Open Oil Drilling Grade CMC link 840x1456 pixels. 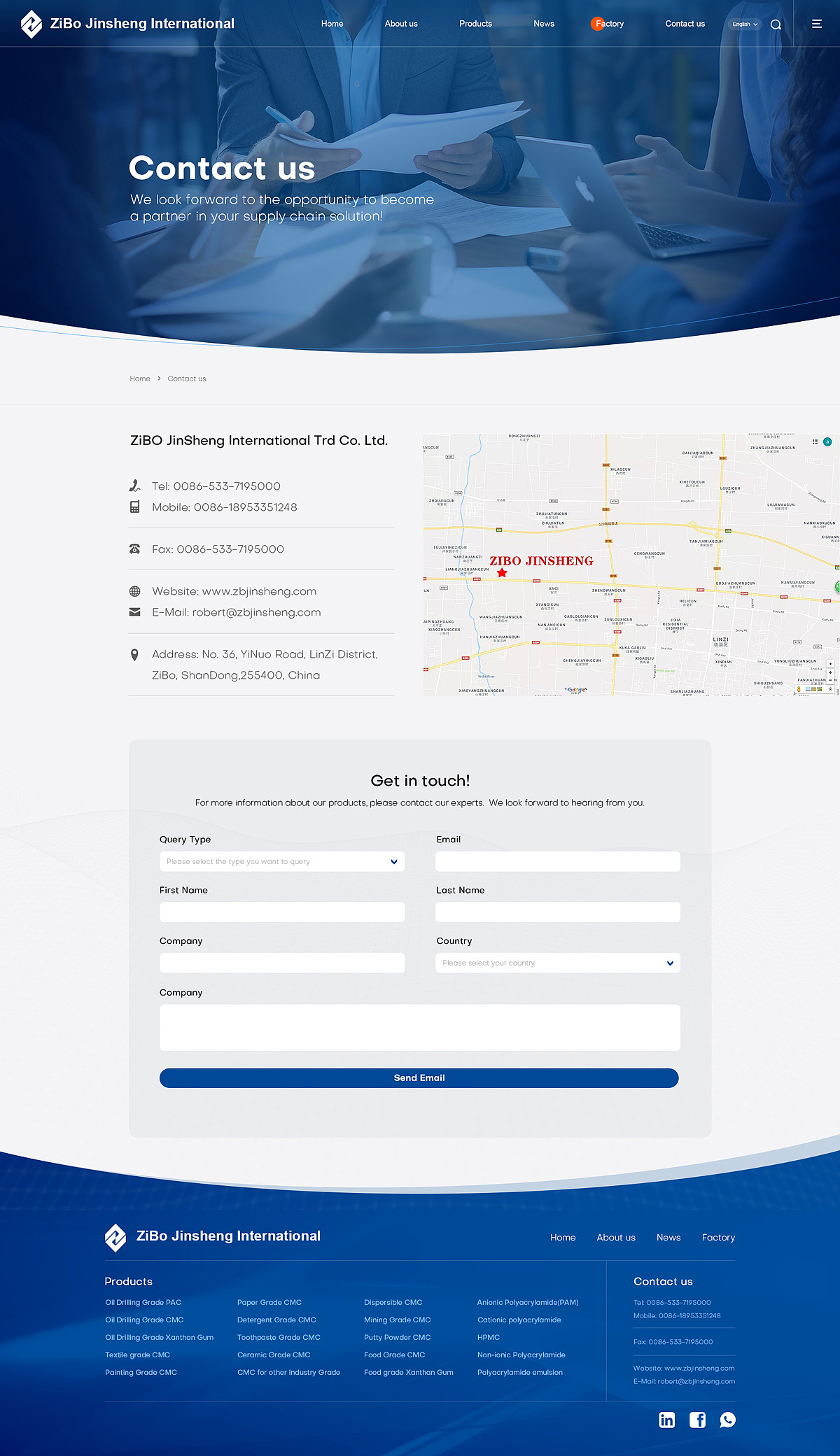144,1320
